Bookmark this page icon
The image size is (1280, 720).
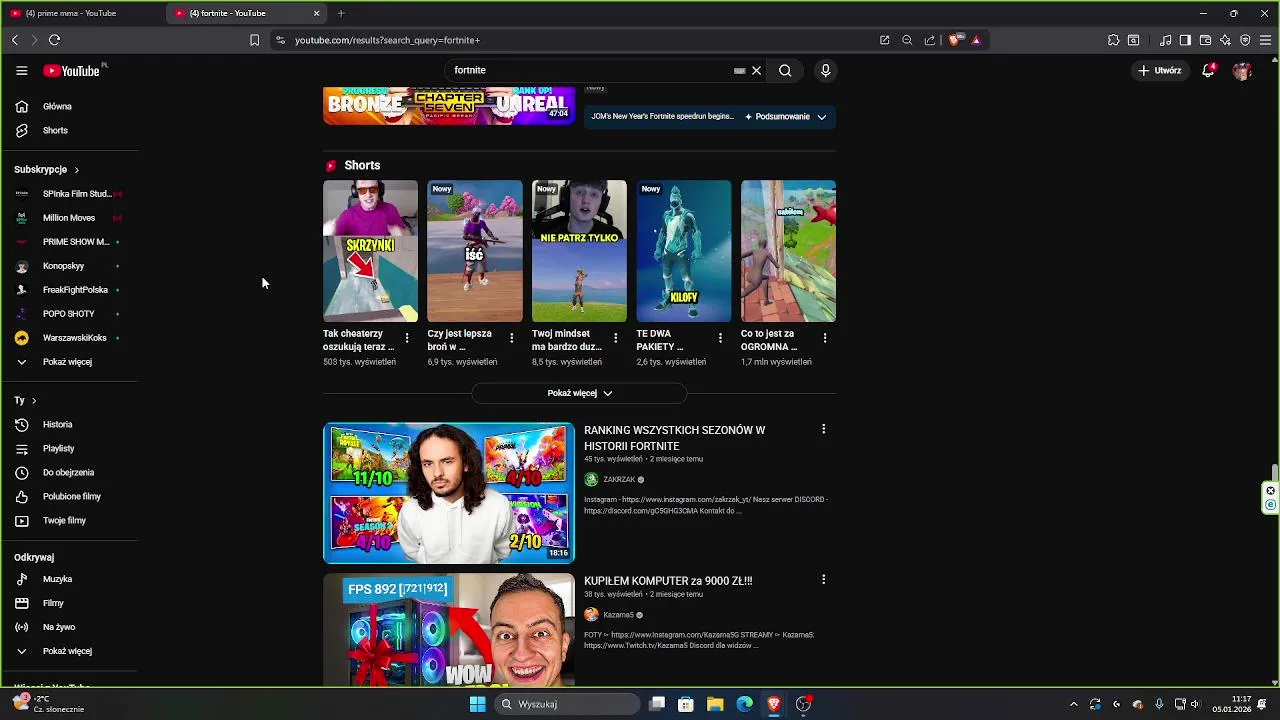[x=254, y=40]
